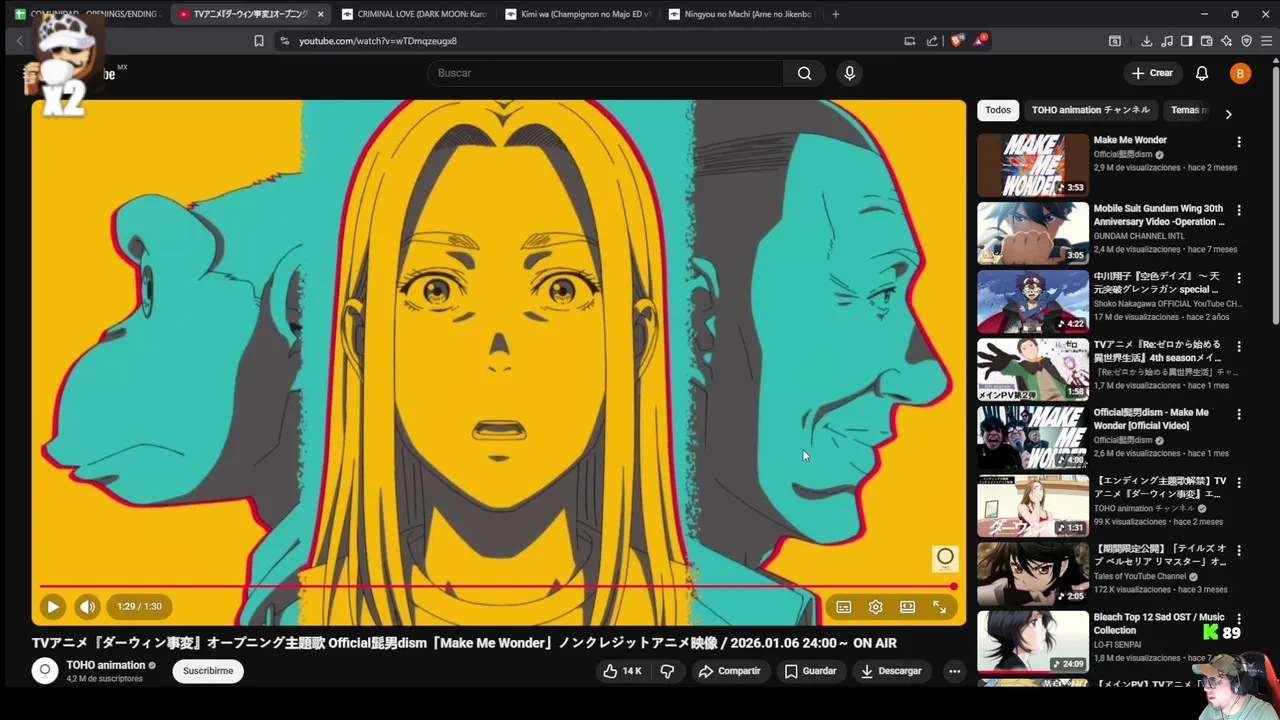Open options for Make Me Wonder video
The image size is (1280, 720).
(x=1239, y=142)
